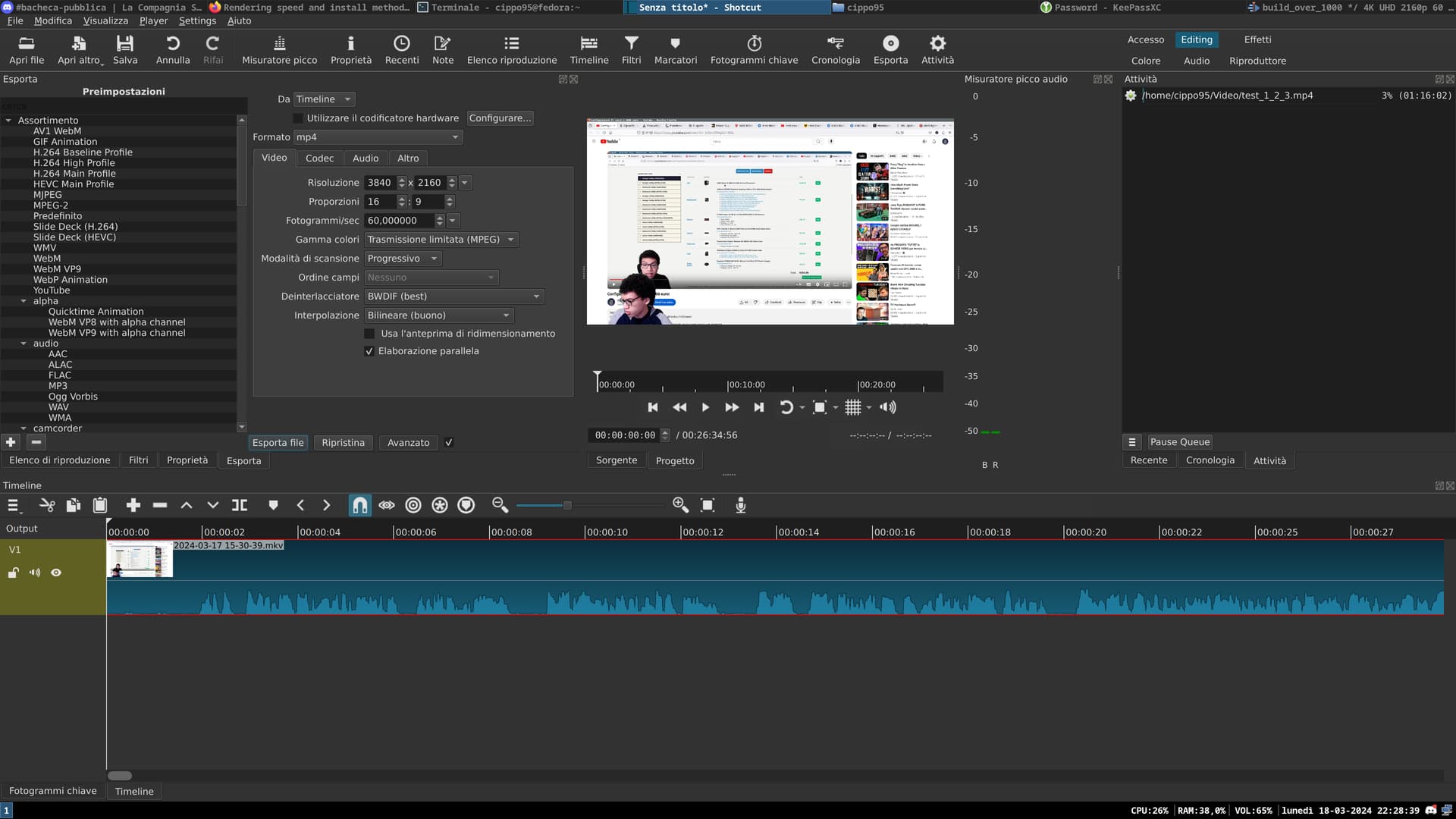This screenshot has height=819, width=1456.
Task: Click the Esporta file button
Action: [x=278, y=442]
